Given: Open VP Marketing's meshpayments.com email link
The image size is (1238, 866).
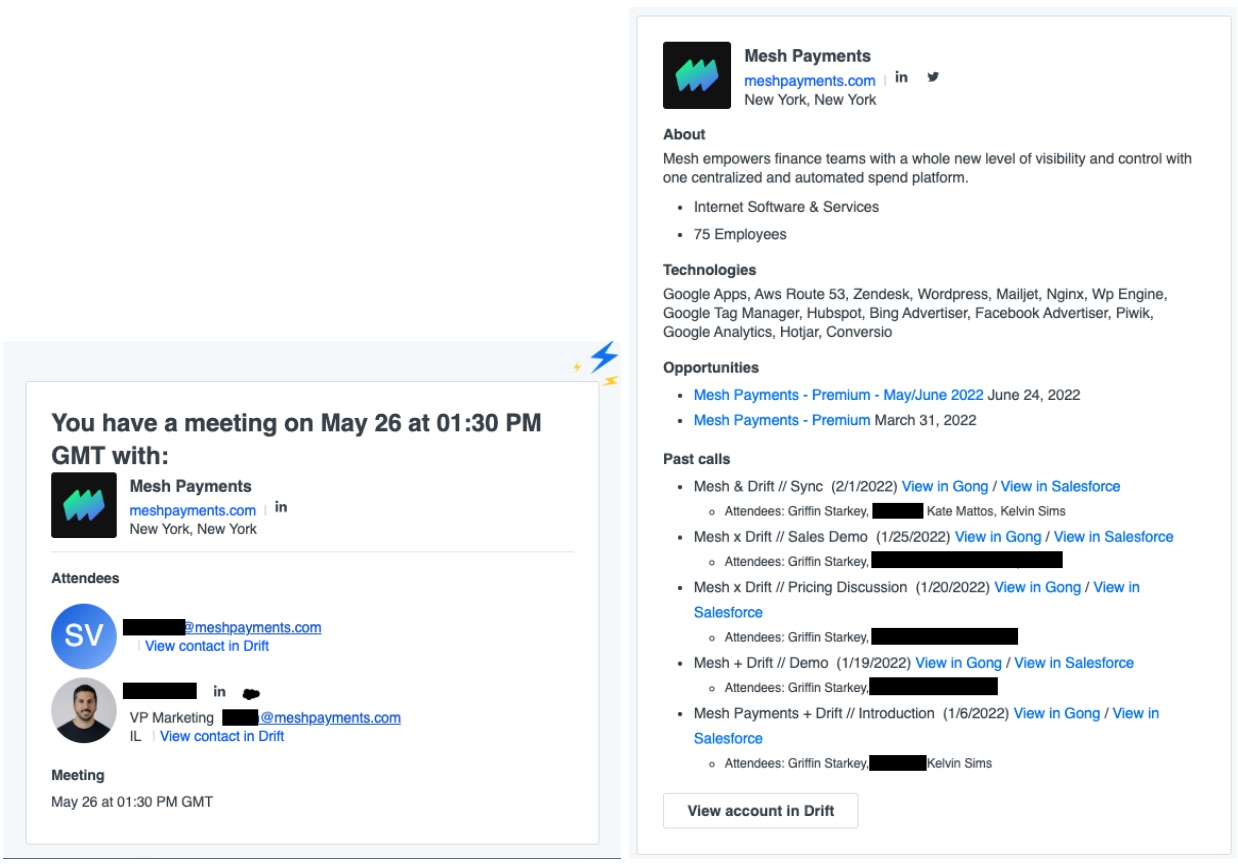Looking at the screenshot, I should coord(331,718).
